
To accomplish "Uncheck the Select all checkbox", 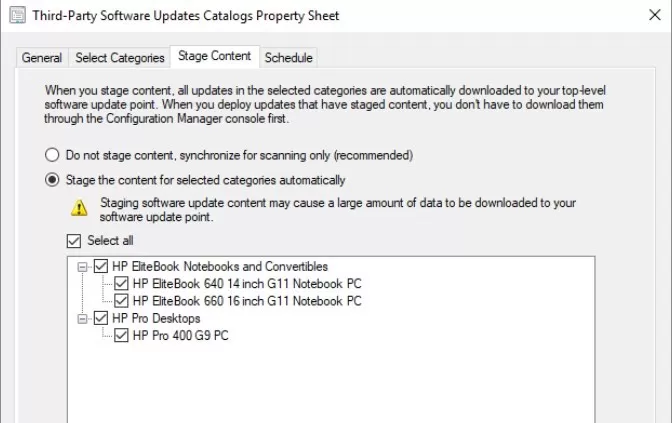I will coord(74,241).
